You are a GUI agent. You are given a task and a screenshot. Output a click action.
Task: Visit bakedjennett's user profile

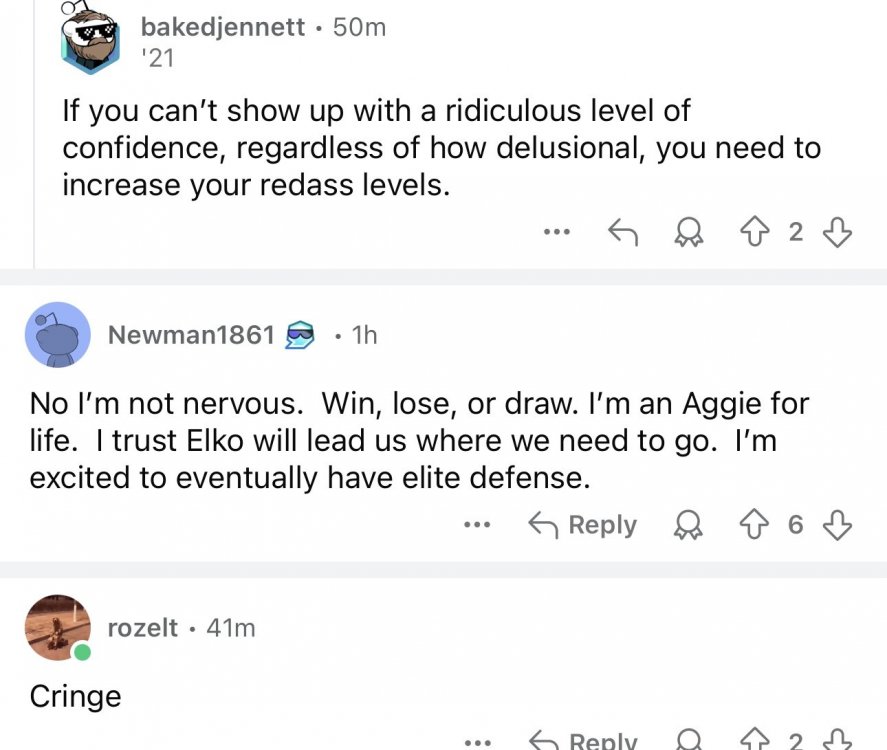222,27
